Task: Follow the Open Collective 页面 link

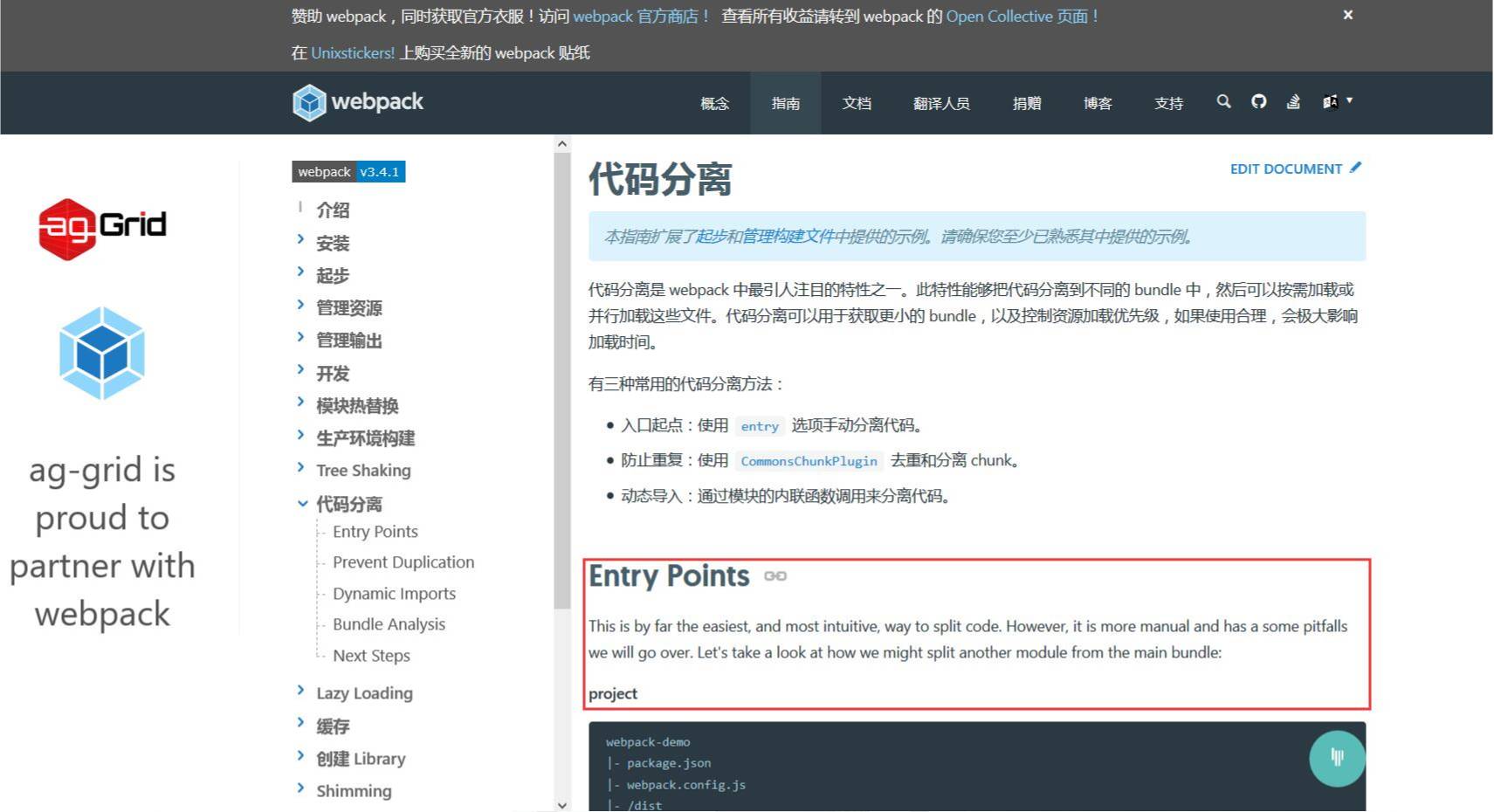Action: point(1022,17)
